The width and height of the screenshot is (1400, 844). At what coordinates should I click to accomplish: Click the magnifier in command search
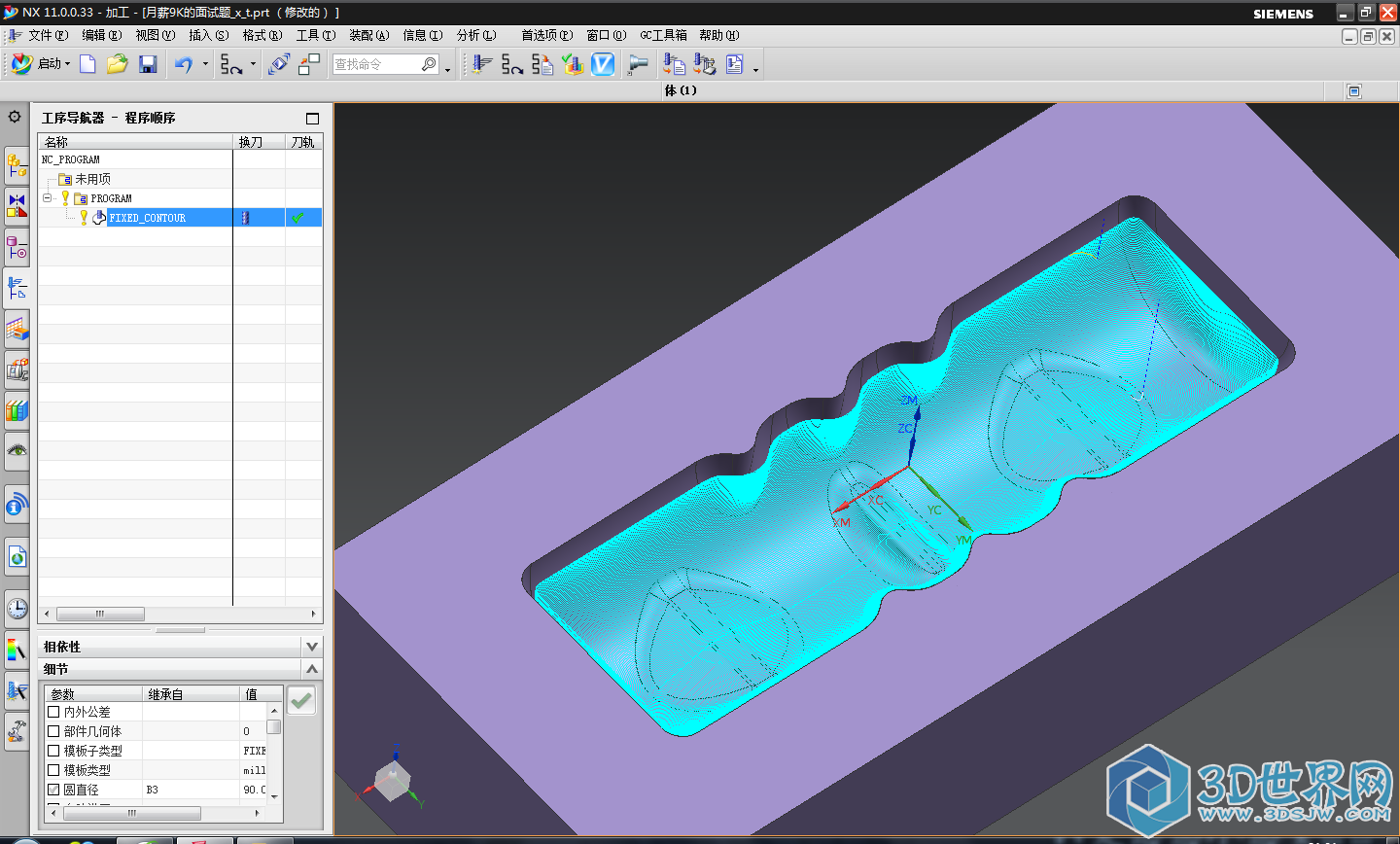click(x=429, y=64)
